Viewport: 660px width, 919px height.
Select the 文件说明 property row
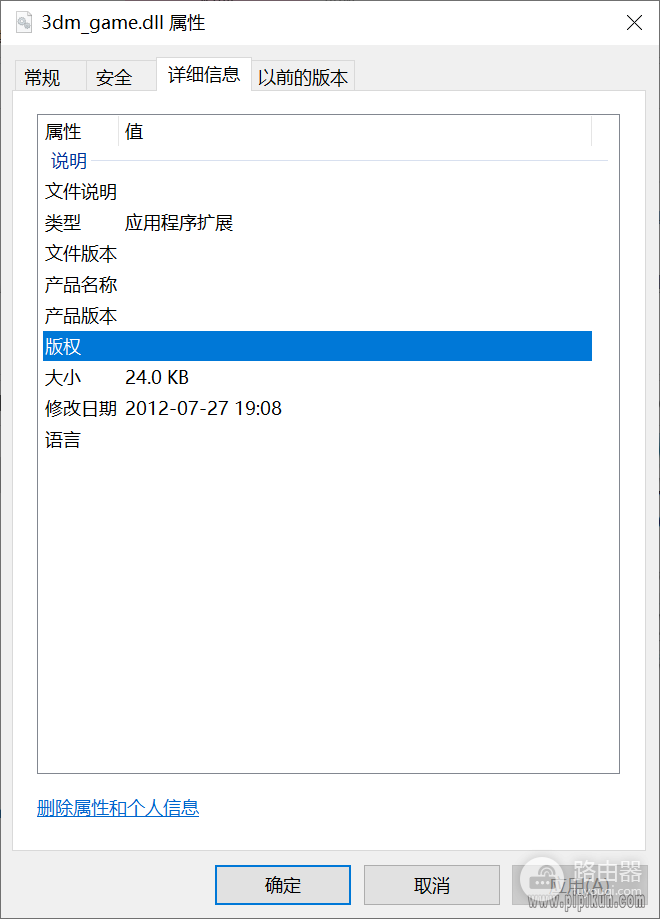click(x=81, y=192)
